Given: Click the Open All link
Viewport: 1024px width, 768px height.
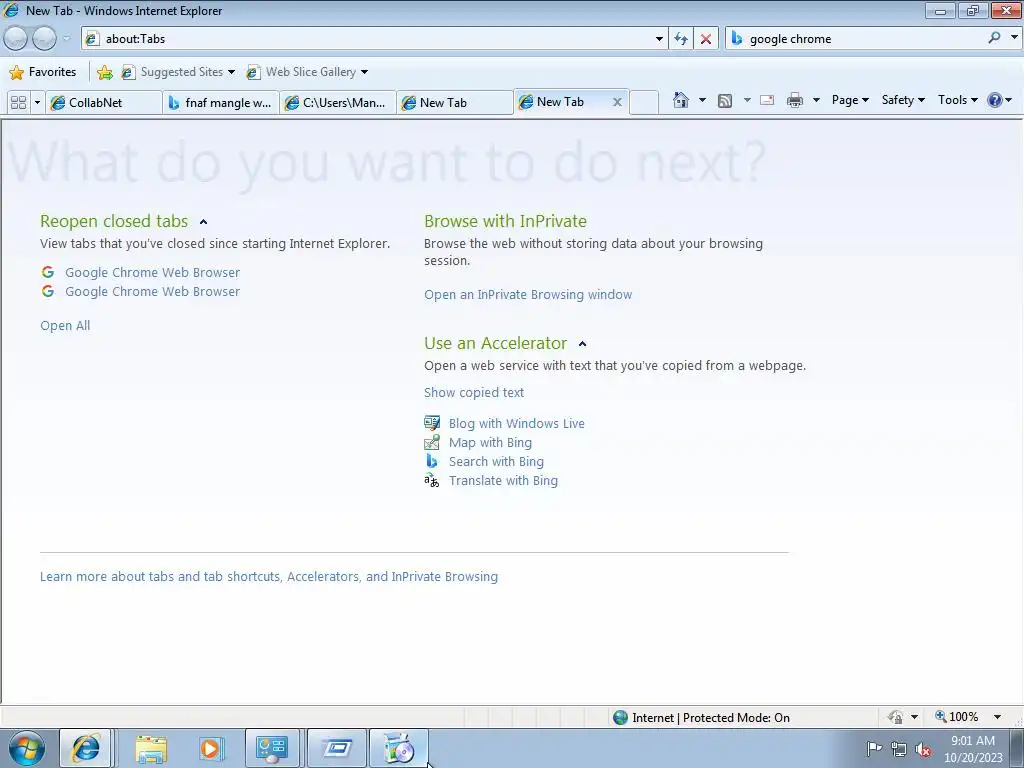Looking at the screenshot, I should click(65, 325).
